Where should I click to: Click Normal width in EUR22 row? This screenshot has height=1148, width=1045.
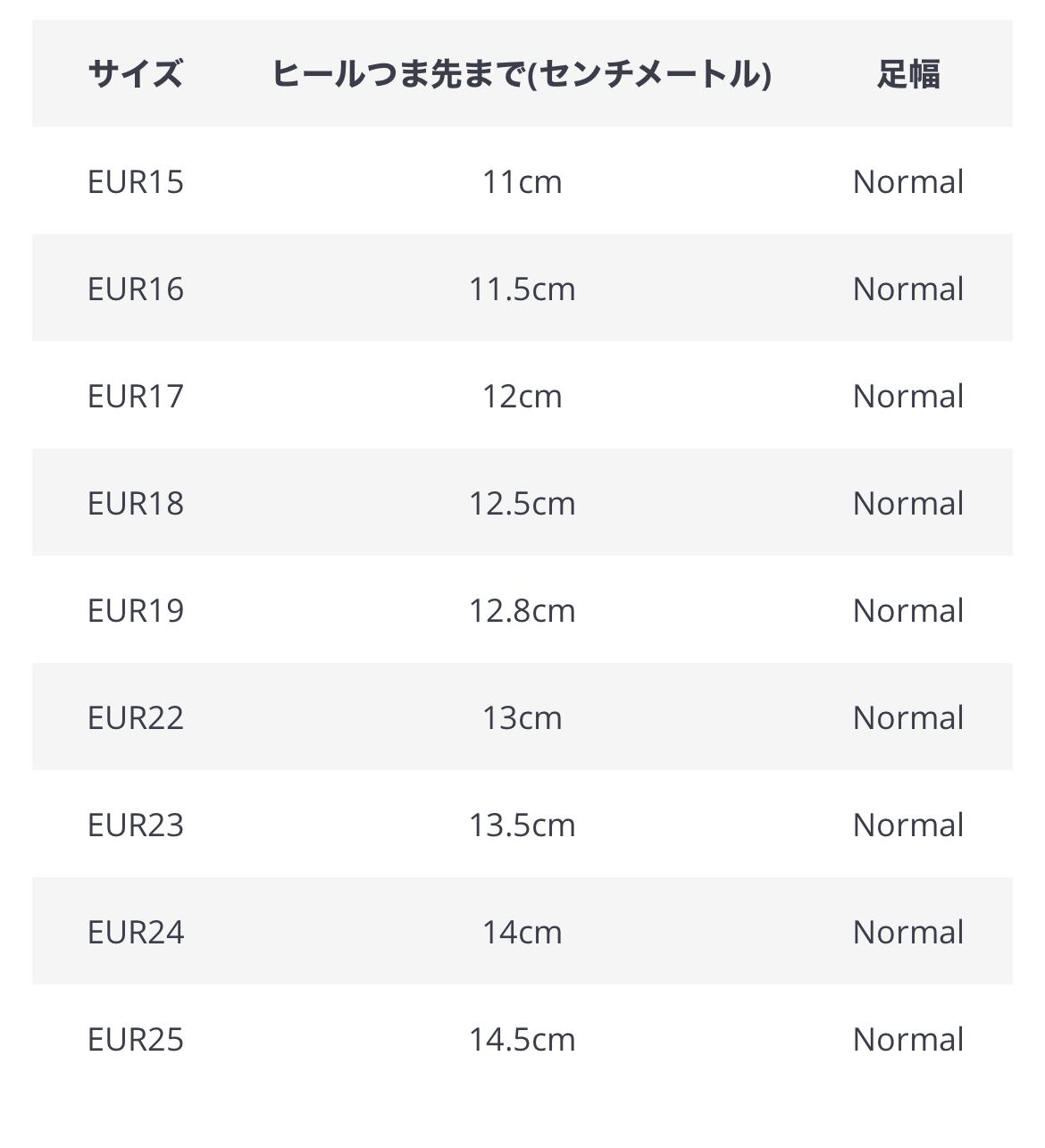(908, 717)
